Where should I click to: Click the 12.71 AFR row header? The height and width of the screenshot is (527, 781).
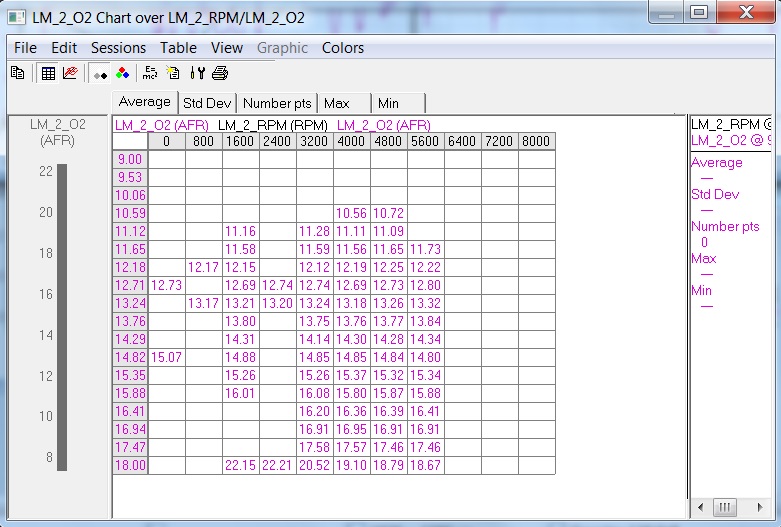(x=130, y=285)
